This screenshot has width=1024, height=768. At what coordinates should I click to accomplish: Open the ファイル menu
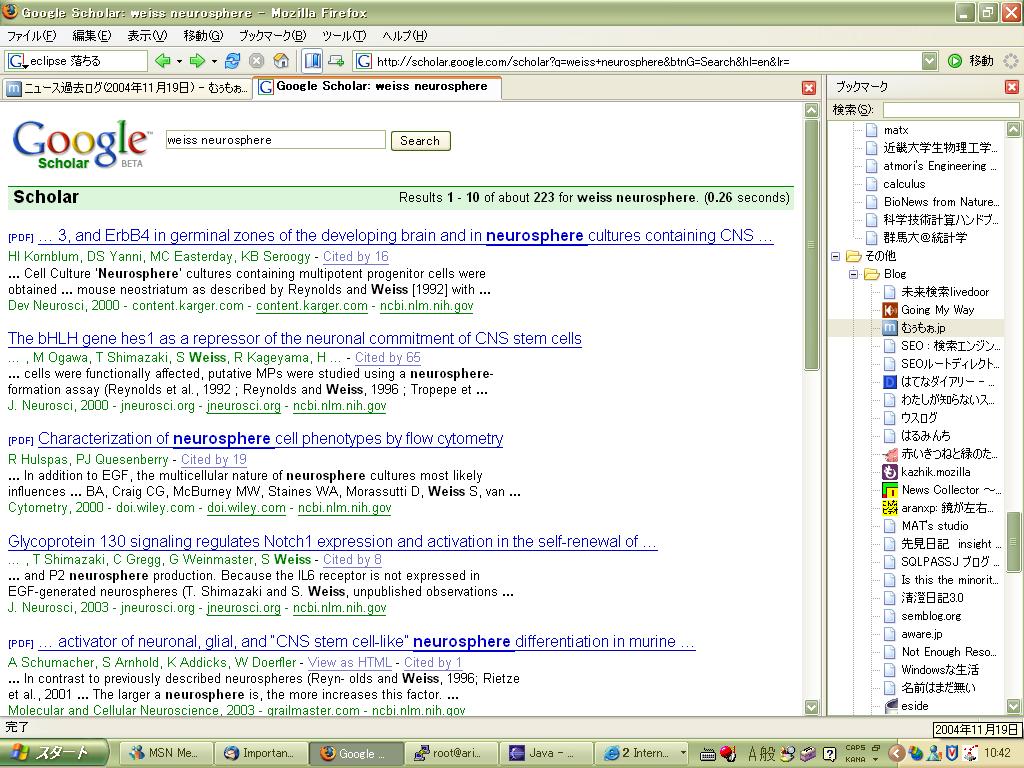[x=31, y=35]
